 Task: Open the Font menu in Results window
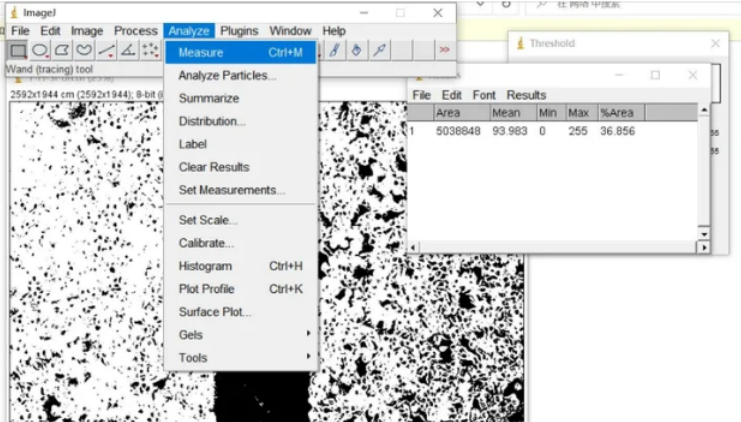coord(484,95)
